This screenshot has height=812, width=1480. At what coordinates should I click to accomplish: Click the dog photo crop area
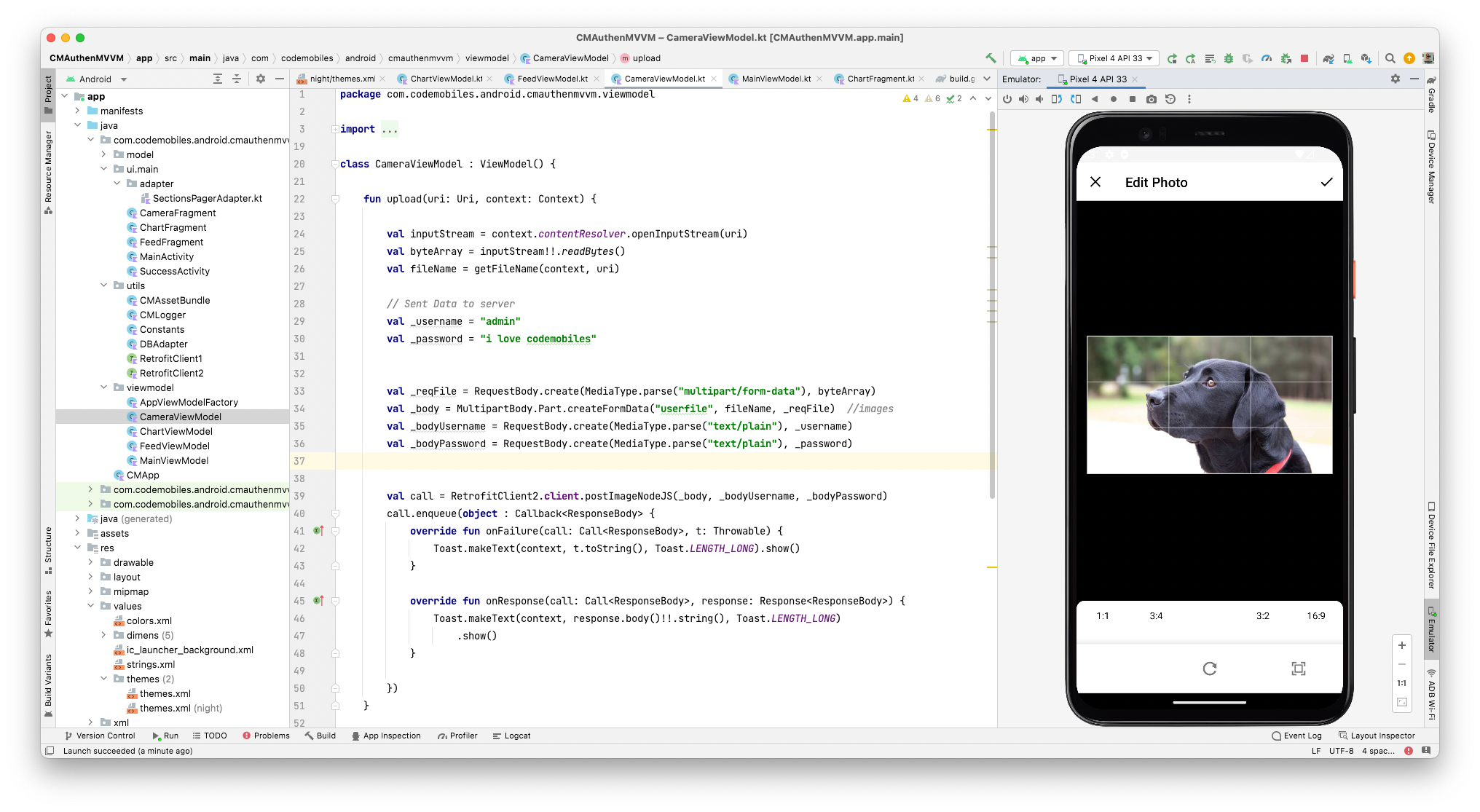click(x=1209, y=405)
